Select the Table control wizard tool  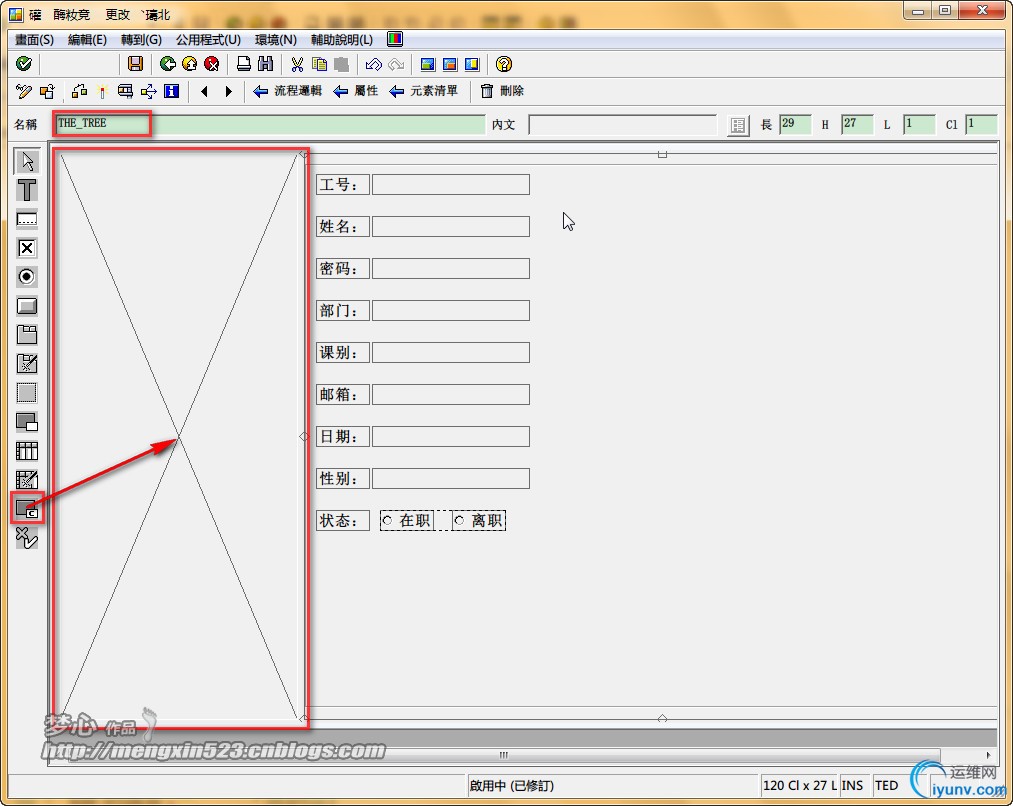click(26, 479)
